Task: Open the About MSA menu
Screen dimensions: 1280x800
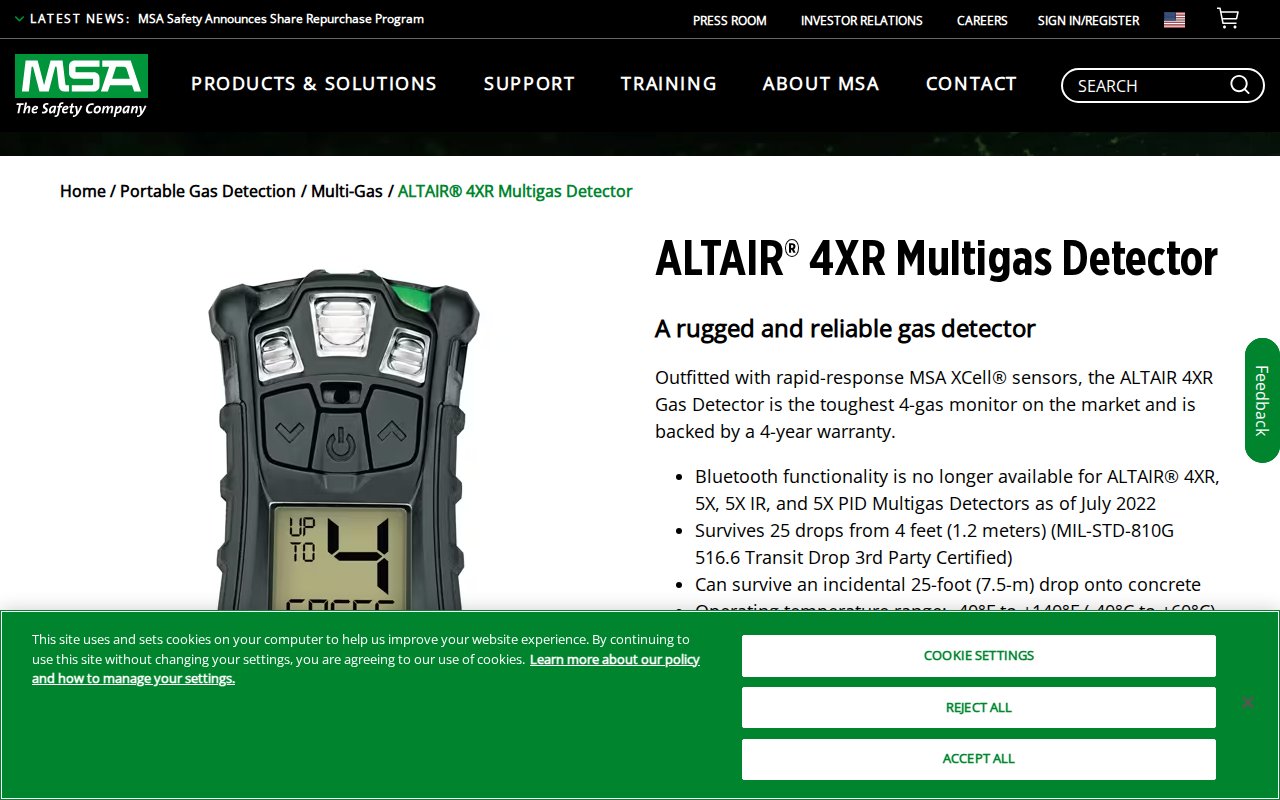Action: click(x=821, y=84)
